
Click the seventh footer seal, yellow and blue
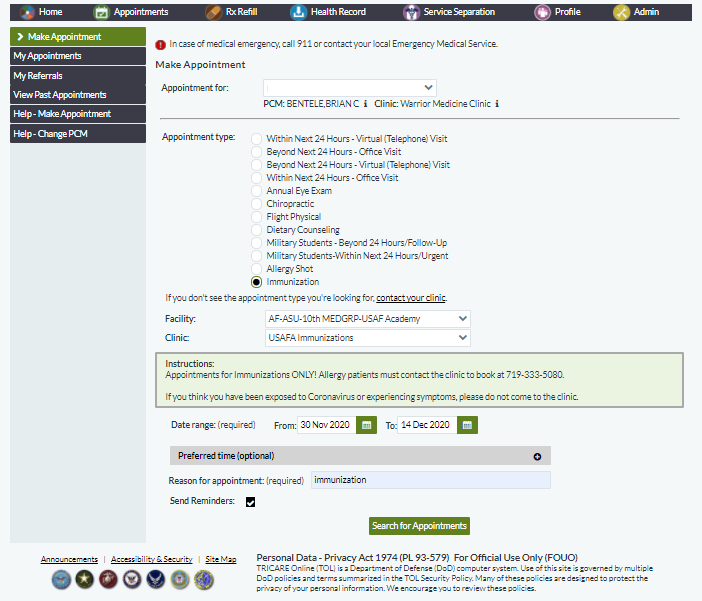204,580
